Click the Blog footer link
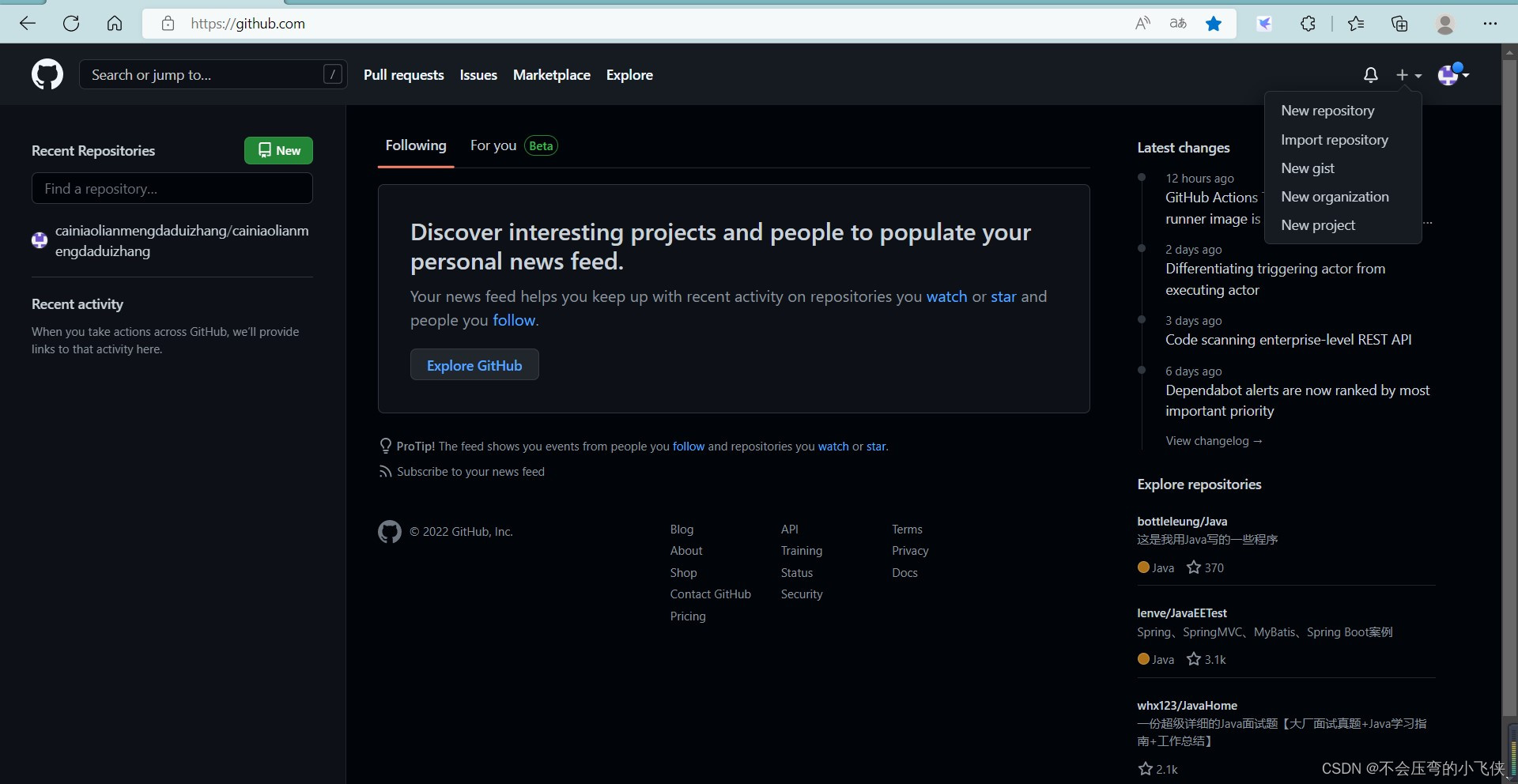The image size is (1518, 784). (682, 530)
